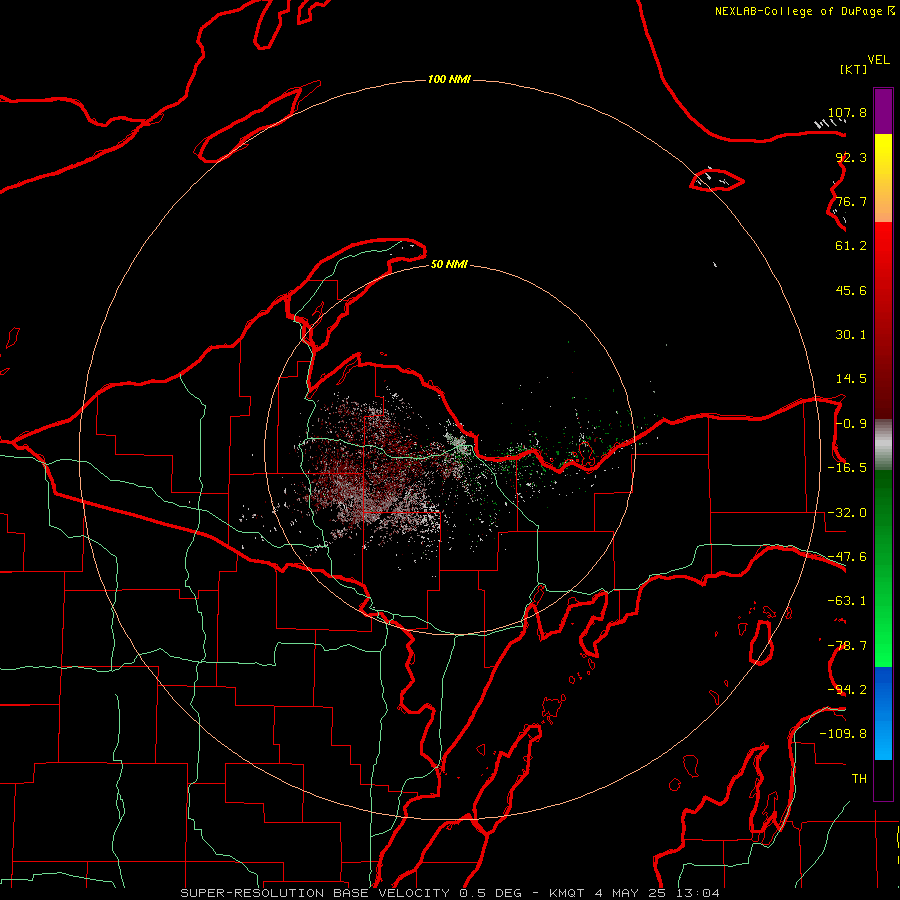Click the -32.0 velocity scale value
This screenshot has height=900, width=900.
point(847,513)
